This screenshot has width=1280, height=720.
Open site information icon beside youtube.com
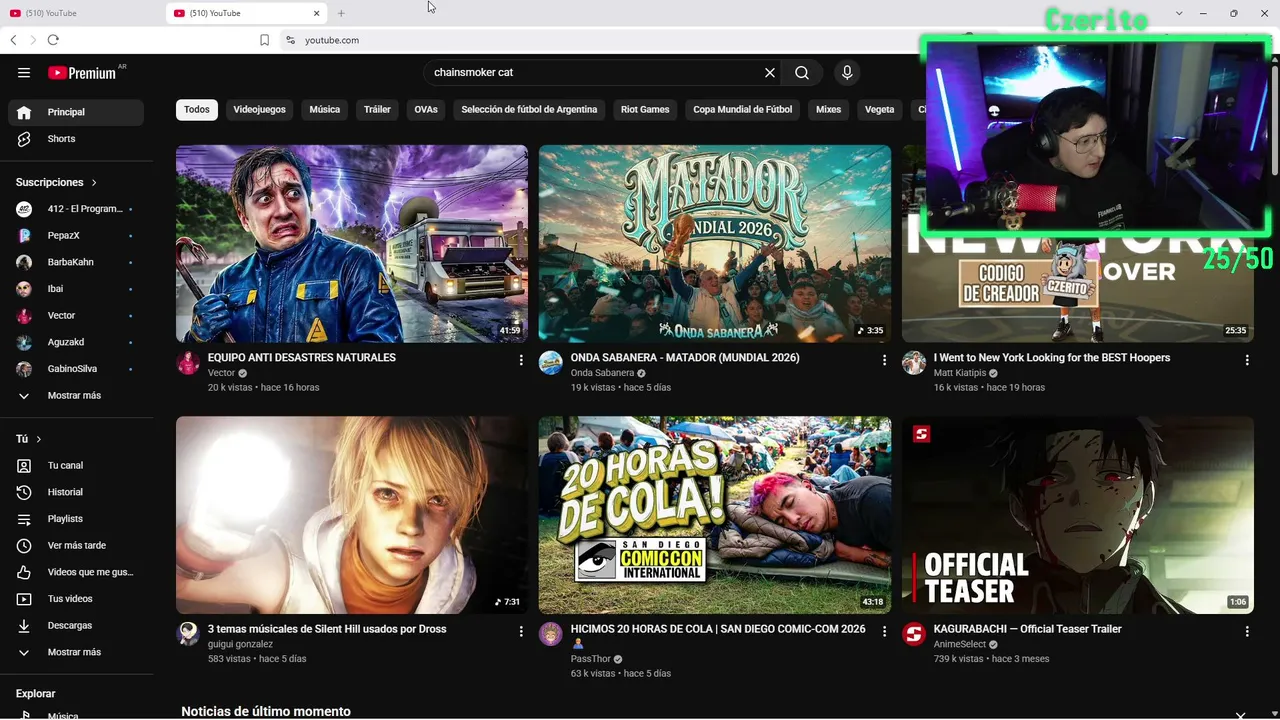(290, 40)
